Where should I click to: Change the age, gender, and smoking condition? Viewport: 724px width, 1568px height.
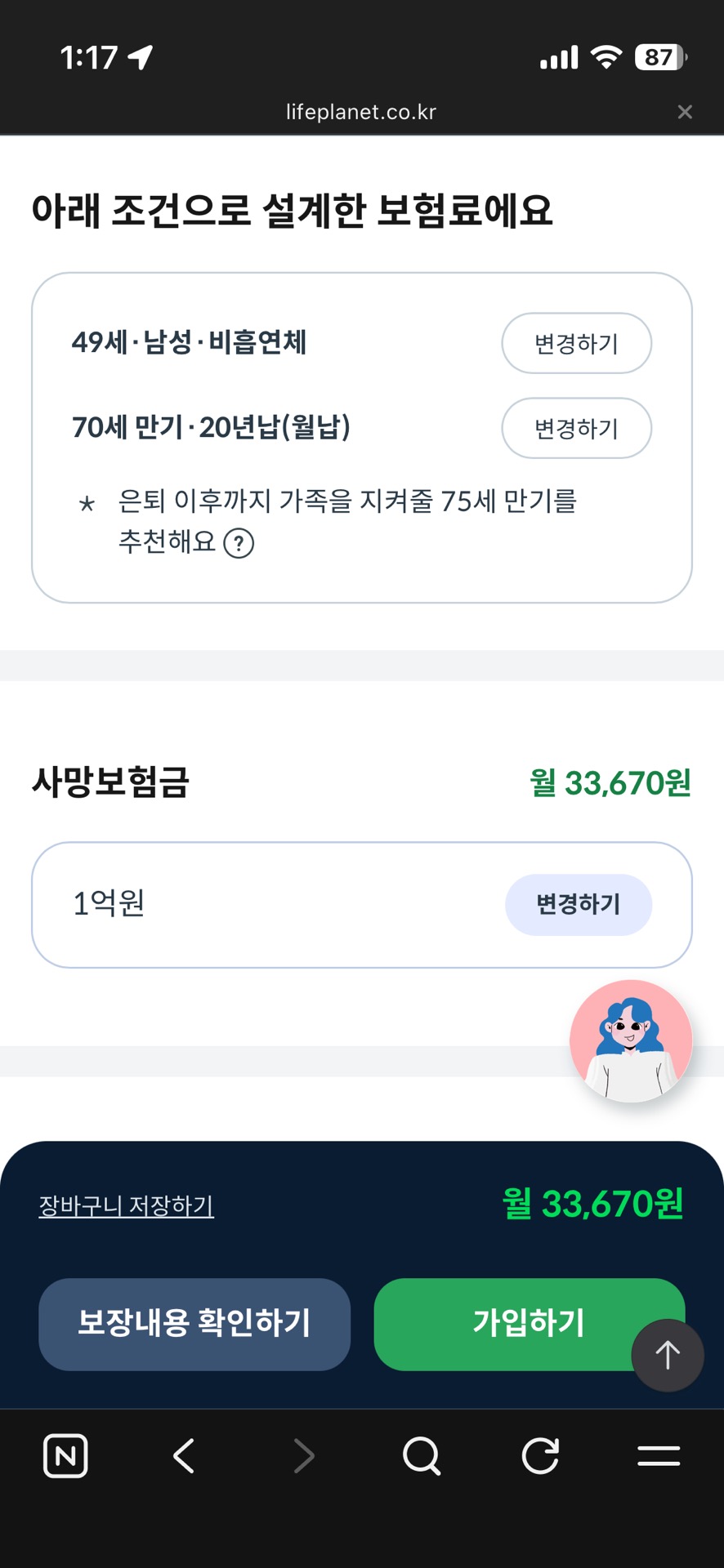[x=576, y=343]
